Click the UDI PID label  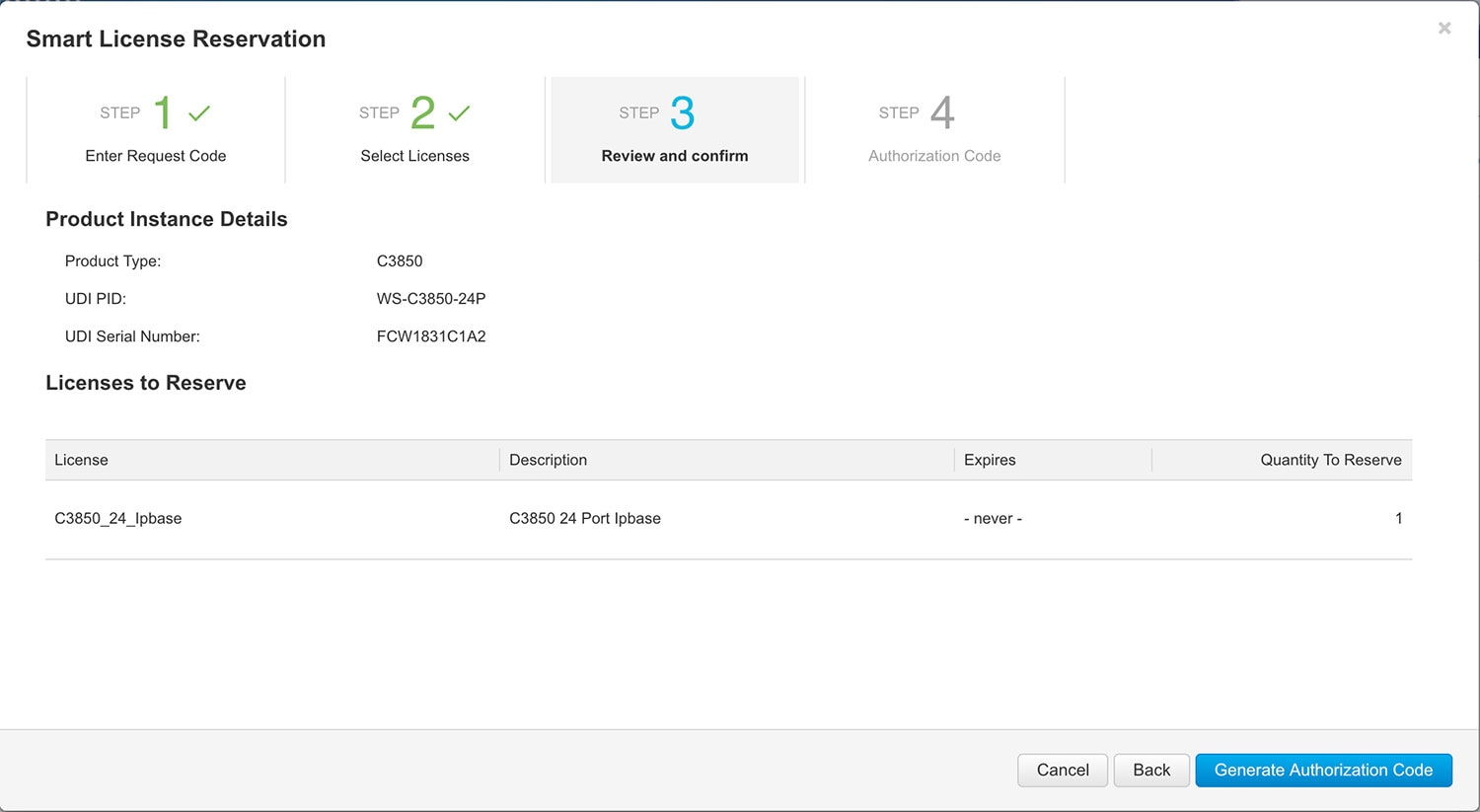96,299
